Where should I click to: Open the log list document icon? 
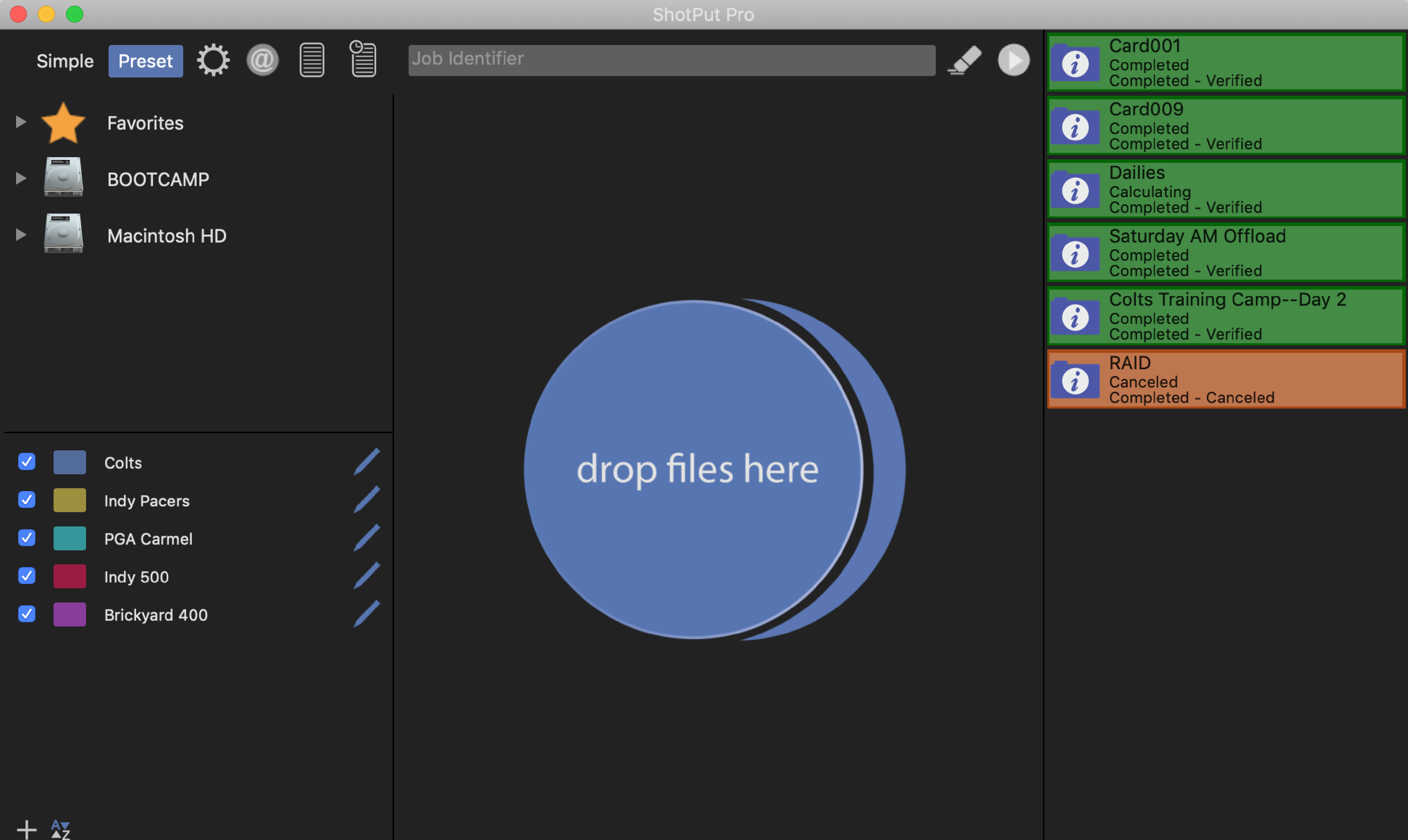(x=312, y=60)
